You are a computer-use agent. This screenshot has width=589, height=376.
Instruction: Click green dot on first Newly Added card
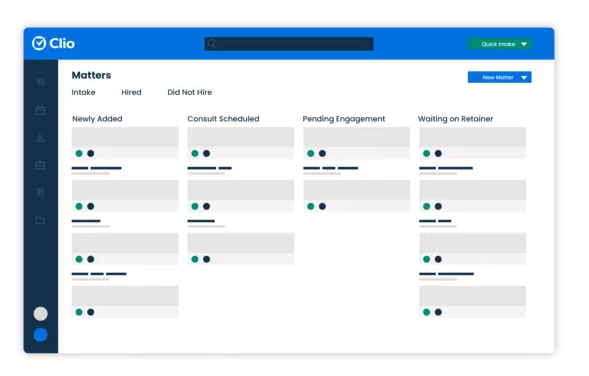(79, 153)
